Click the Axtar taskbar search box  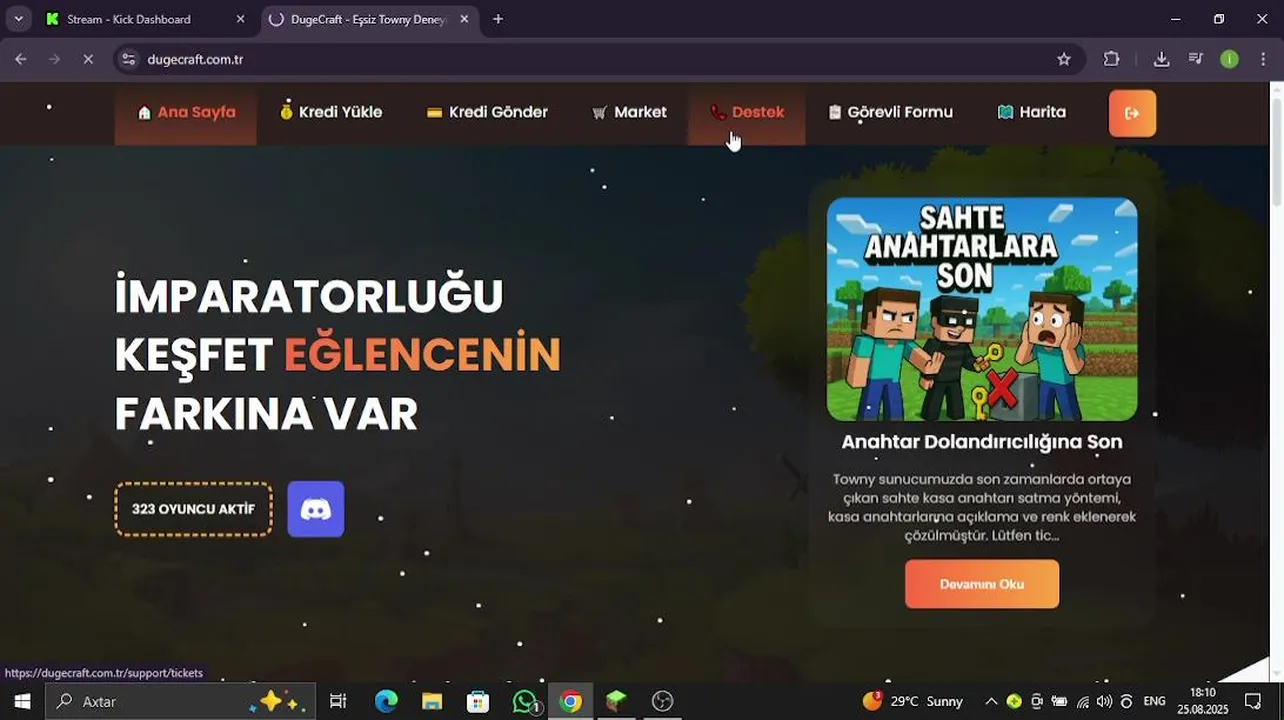181,702
